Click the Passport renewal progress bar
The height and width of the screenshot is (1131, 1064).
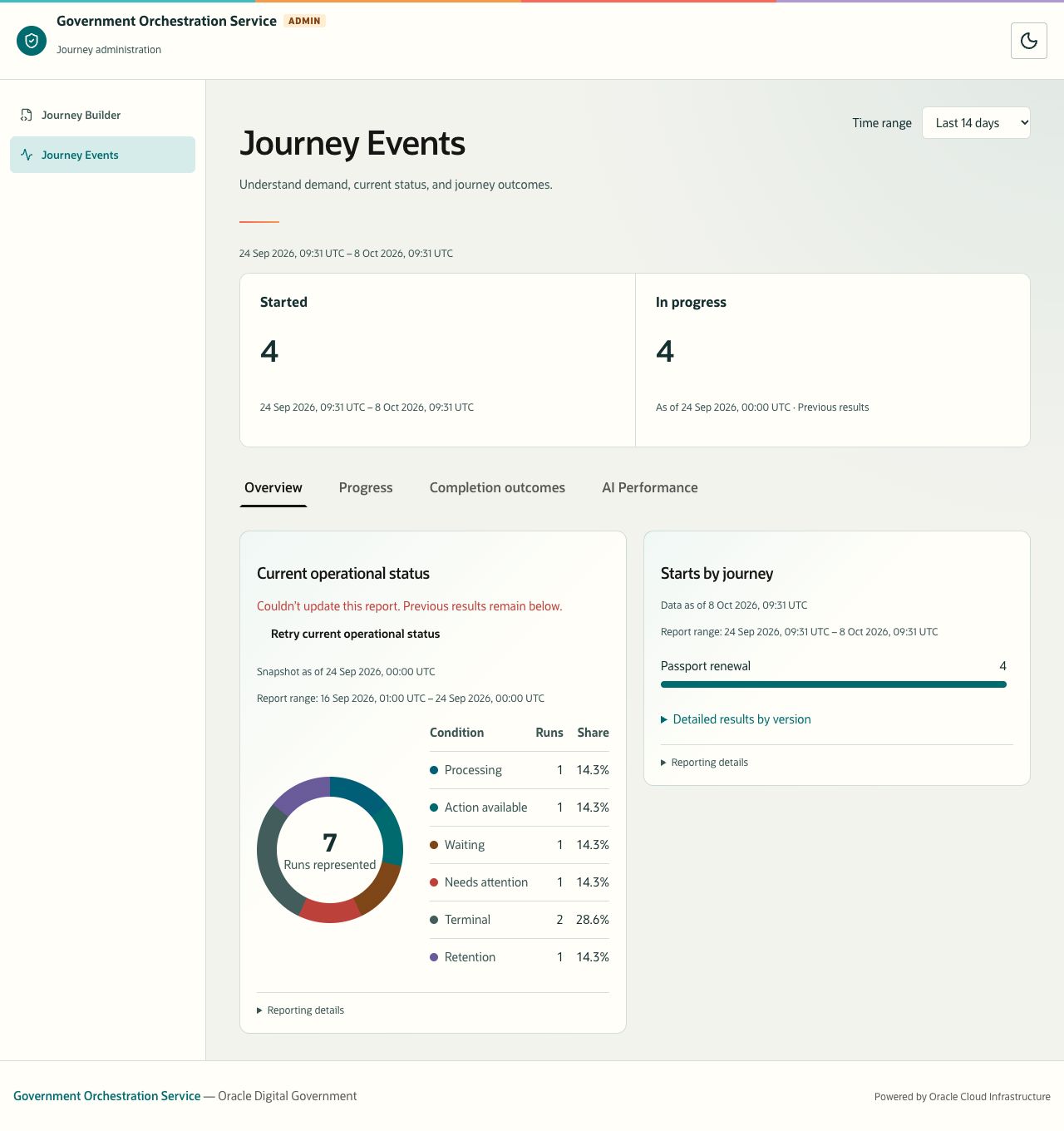pos(834,684)
